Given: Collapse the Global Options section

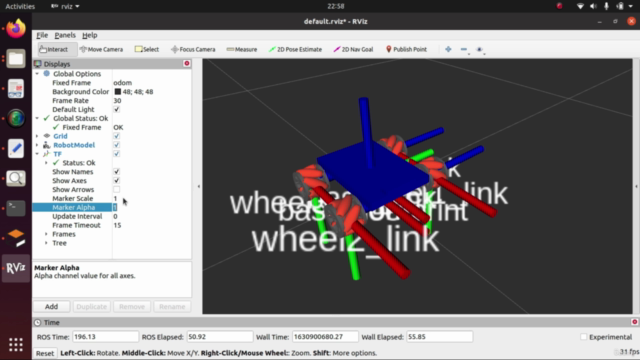Looking at the screenshot, I should (37, 74).
